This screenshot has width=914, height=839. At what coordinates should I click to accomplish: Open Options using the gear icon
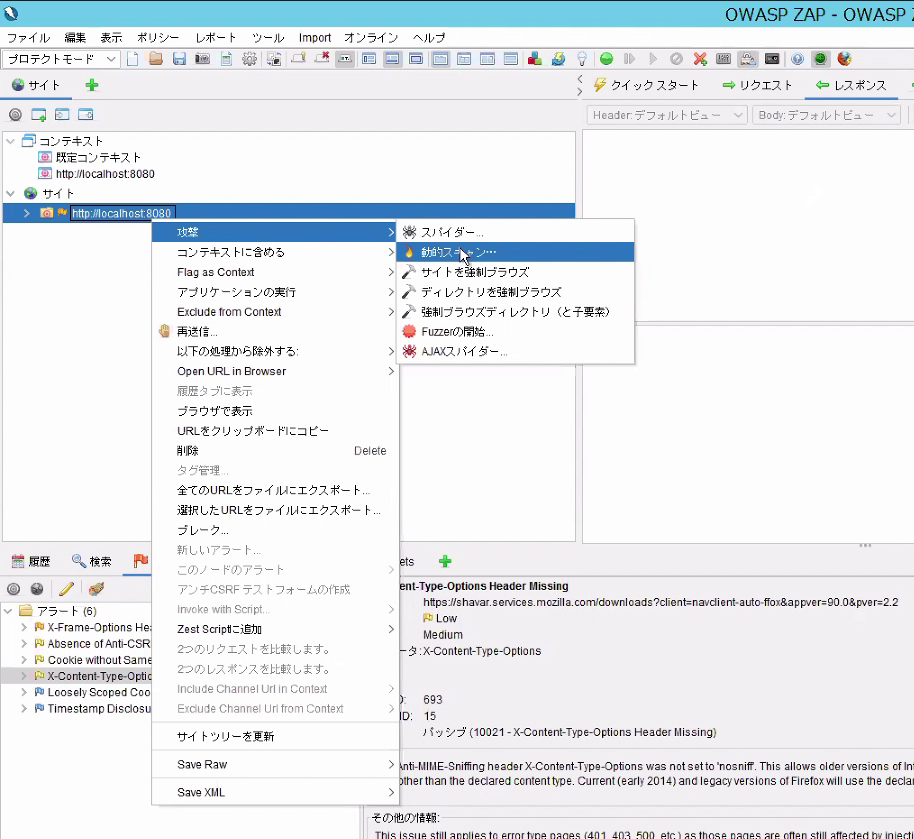tap(249, 59)
